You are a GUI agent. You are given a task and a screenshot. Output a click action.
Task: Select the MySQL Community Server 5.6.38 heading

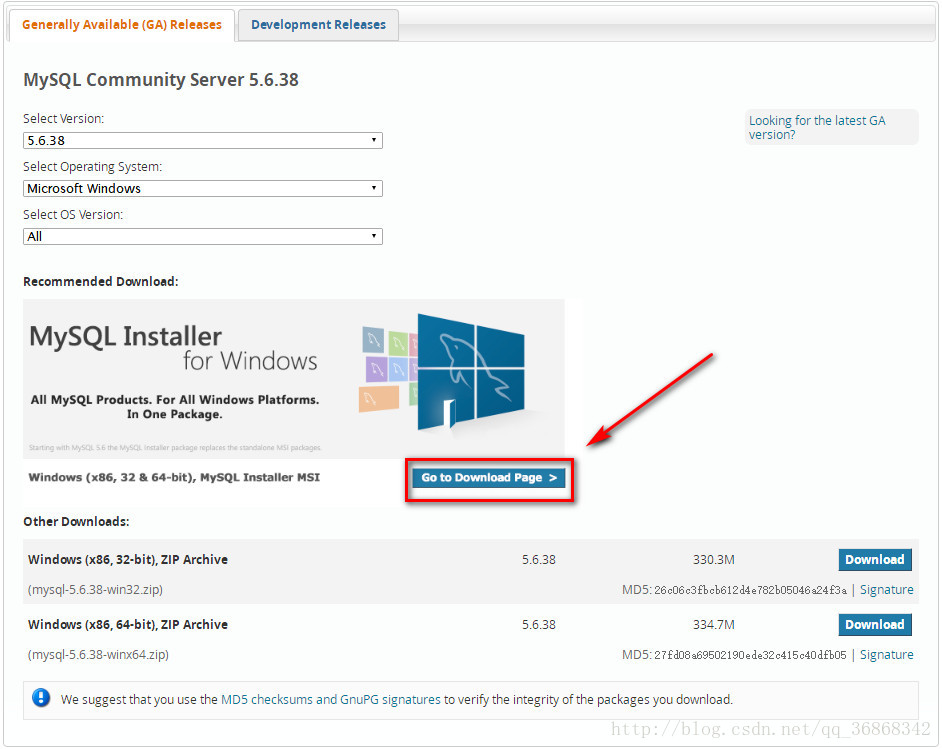point(161,80)
